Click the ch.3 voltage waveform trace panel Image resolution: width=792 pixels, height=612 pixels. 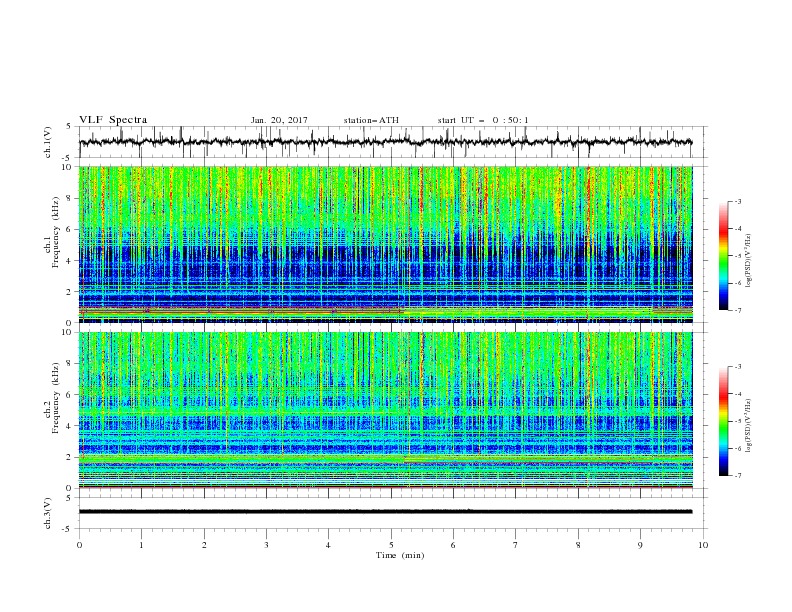392,513
